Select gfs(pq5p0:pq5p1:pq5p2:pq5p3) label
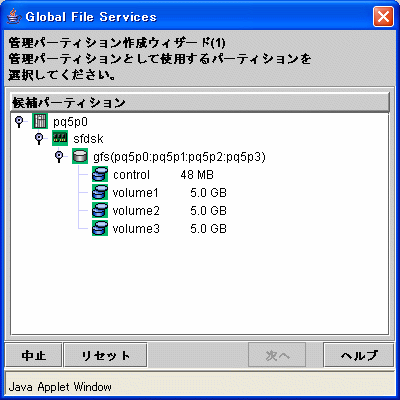This screenshot has height=400, width=400. coord(179,157)
